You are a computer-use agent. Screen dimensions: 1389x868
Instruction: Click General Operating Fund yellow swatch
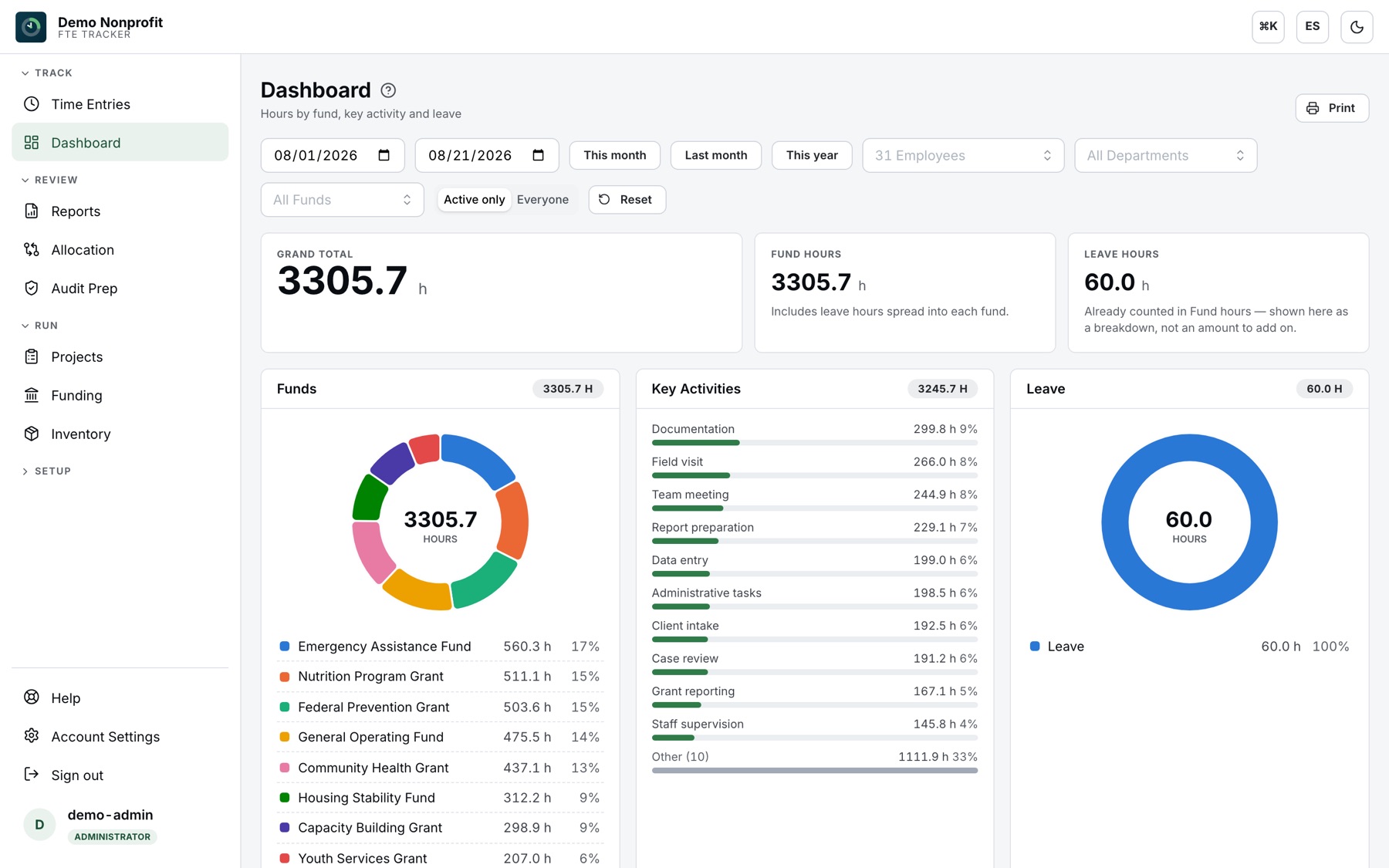pyautogui.click(x=285, y=737)
